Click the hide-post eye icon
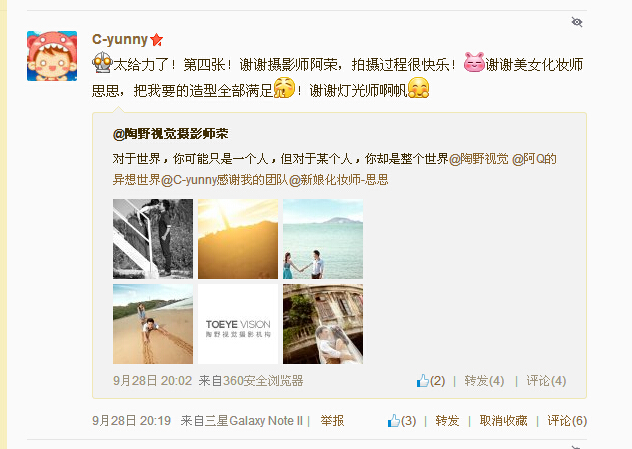The width and height of the screenshot is (632, 449). point(577,22)
